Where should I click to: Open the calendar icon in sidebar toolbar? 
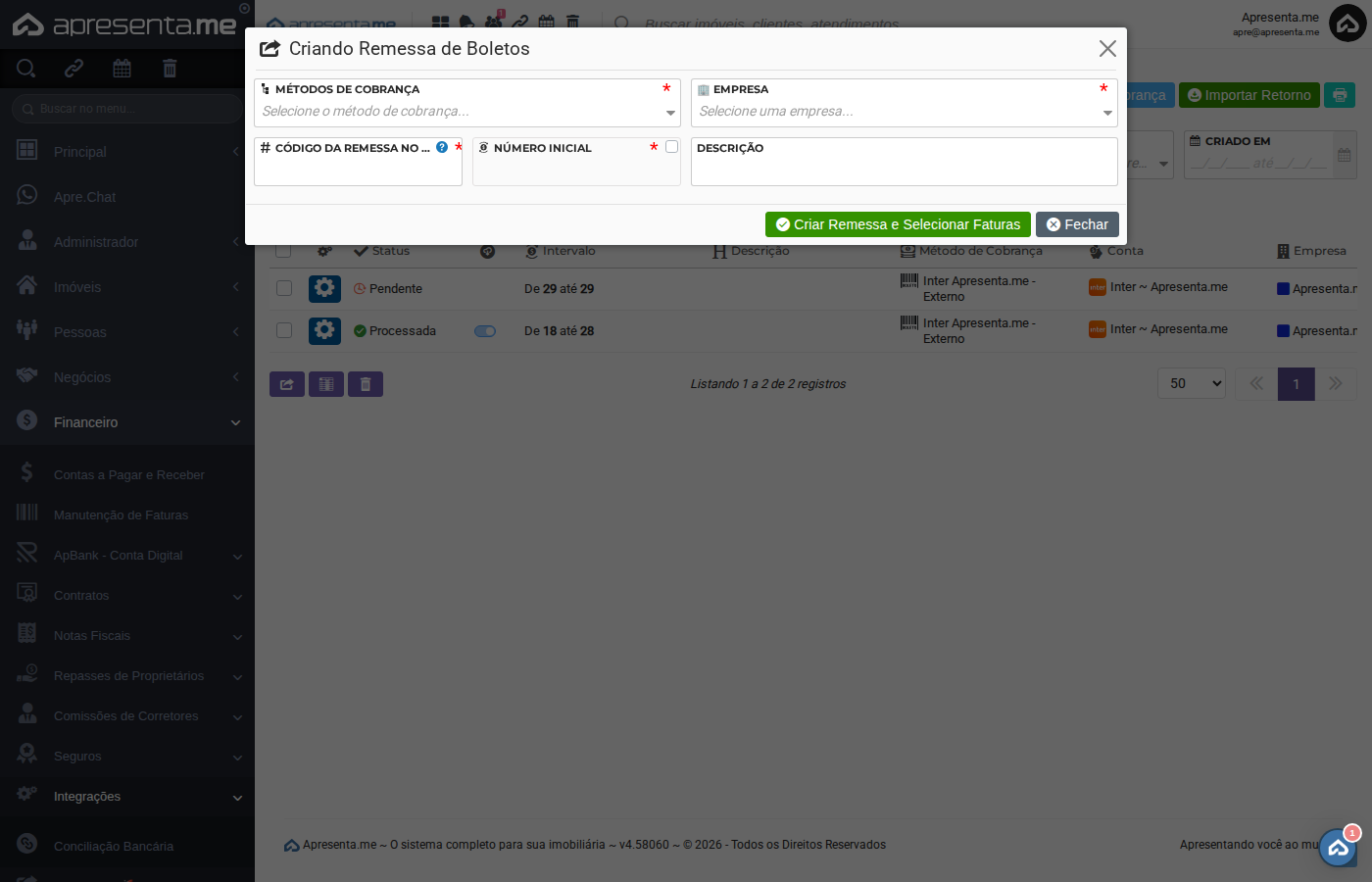122,69
